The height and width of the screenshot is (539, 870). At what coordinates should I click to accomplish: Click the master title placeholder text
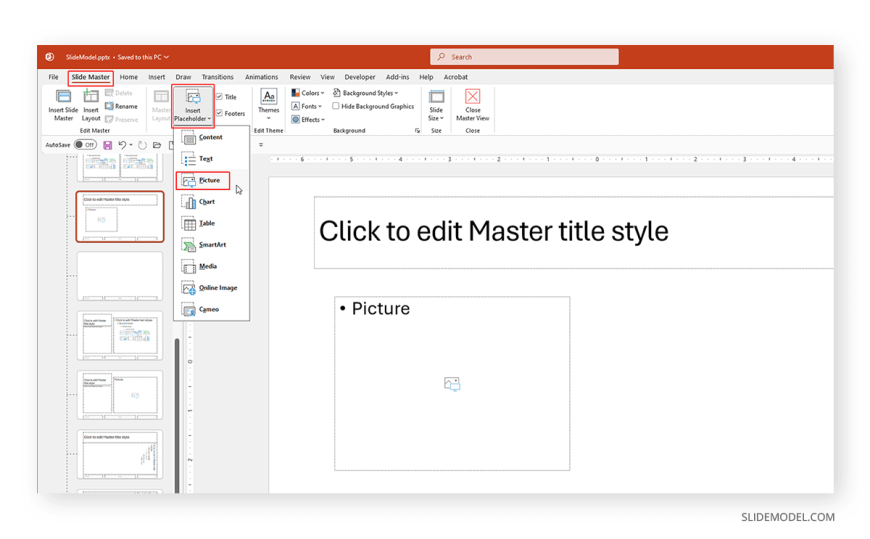(493, 231)
